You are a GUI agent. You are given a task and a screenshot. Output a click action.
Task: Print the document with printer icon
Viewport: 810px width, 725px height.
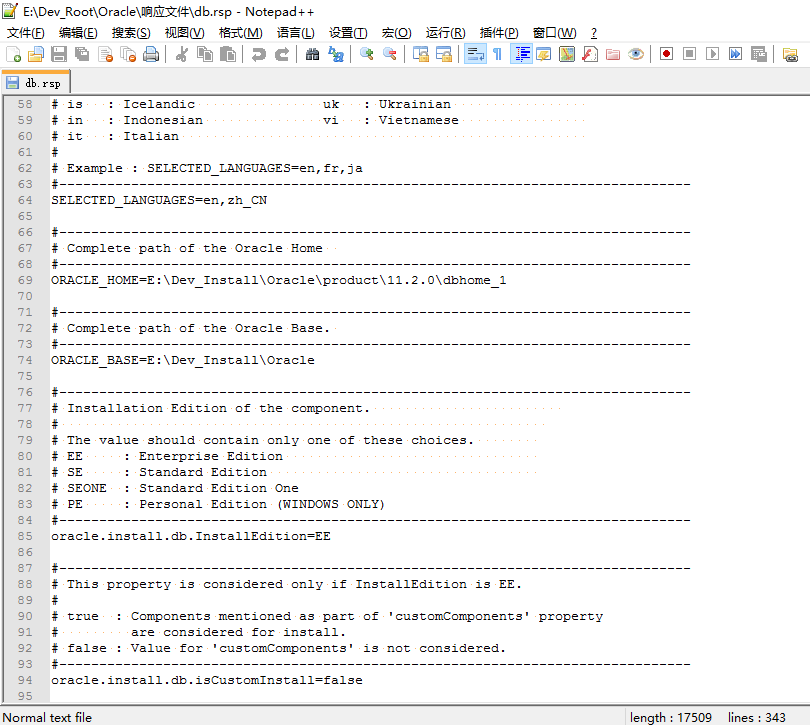coord(151,54)
